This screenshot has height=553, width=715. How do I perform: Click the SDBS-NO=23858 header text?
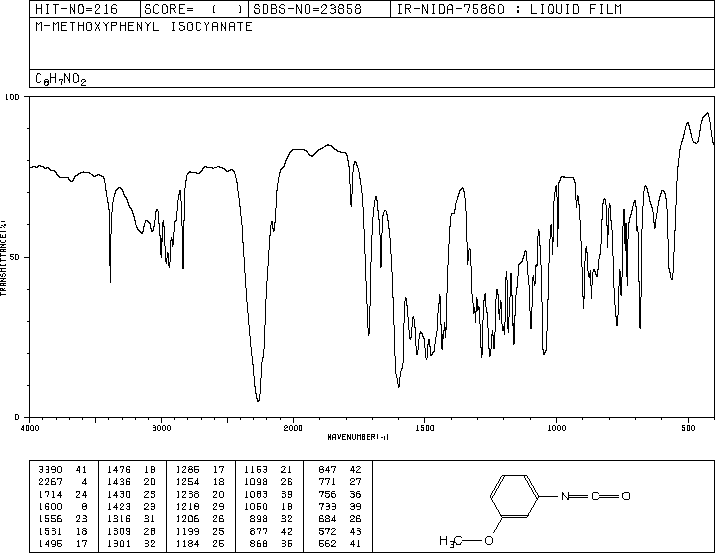[x=307, y=9]
